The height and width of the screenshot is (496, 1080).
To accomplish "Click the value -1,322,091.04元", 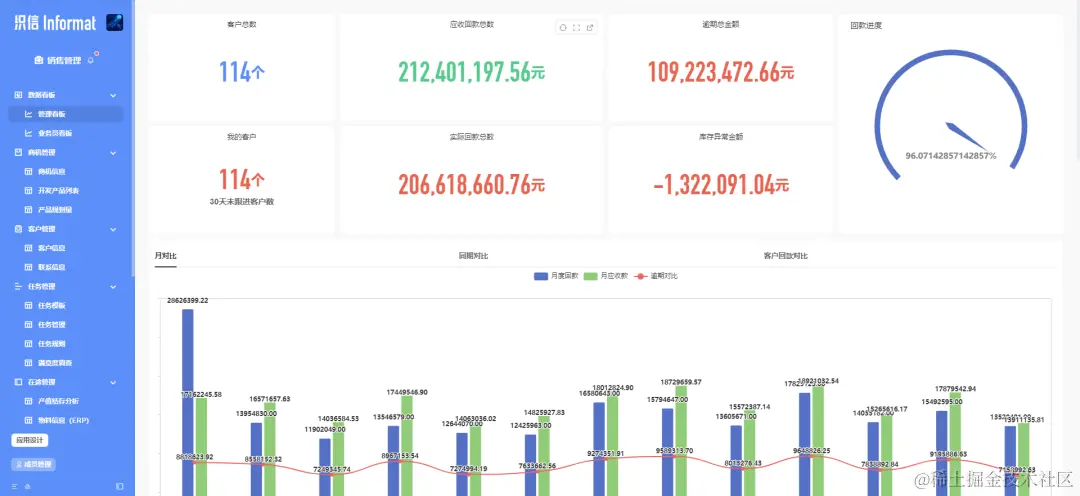I will 721,184.
